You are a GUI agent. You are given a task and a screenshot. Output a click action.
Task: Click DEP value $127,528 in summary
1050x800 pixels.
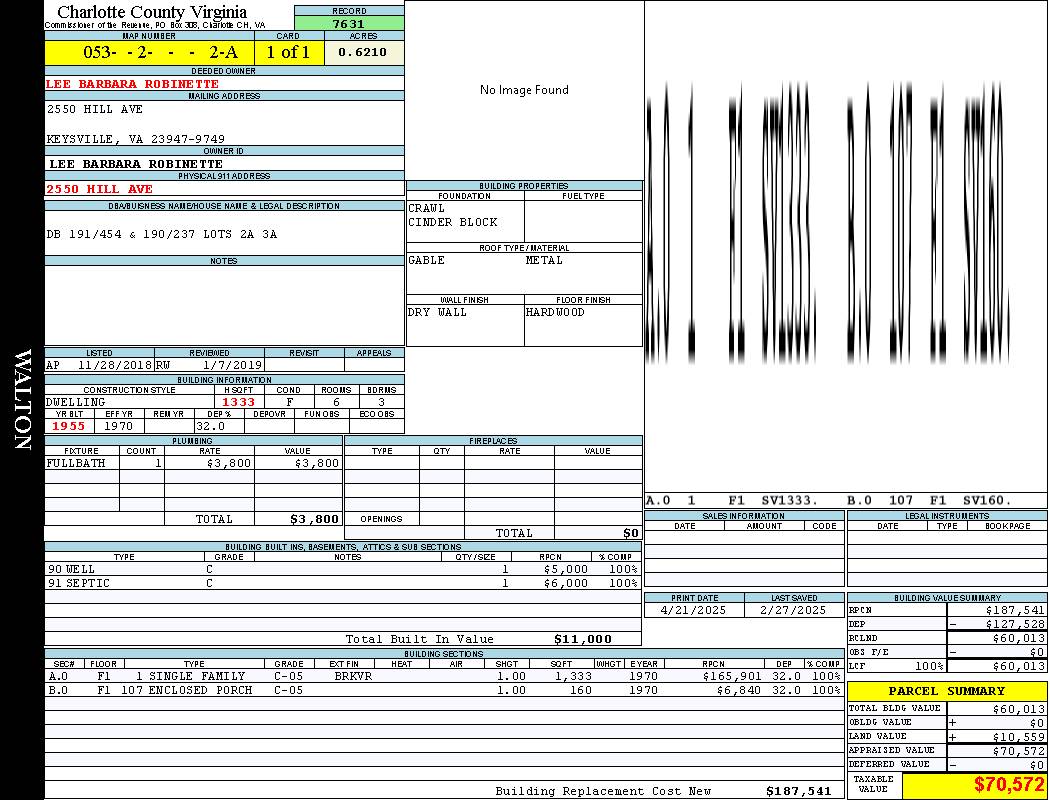pos(1015,624)
